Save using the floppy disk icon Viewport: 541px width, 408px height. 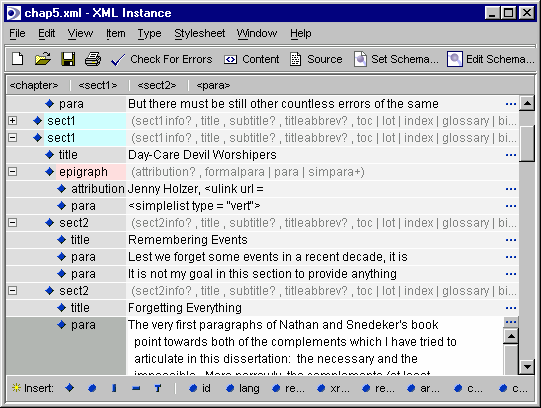pyautogui.click(x=68, y=59)
